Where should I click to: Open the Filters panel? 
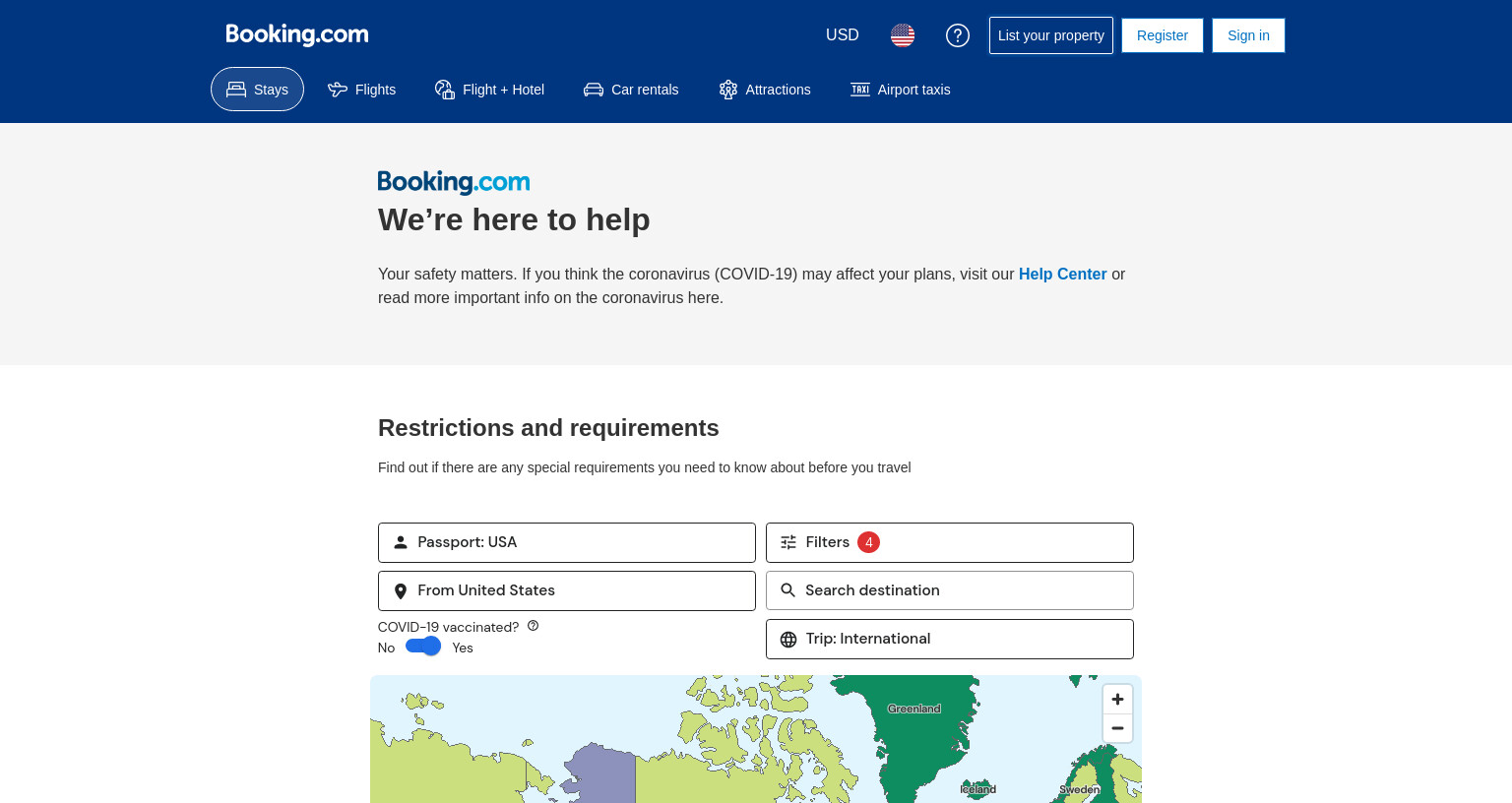950,542
